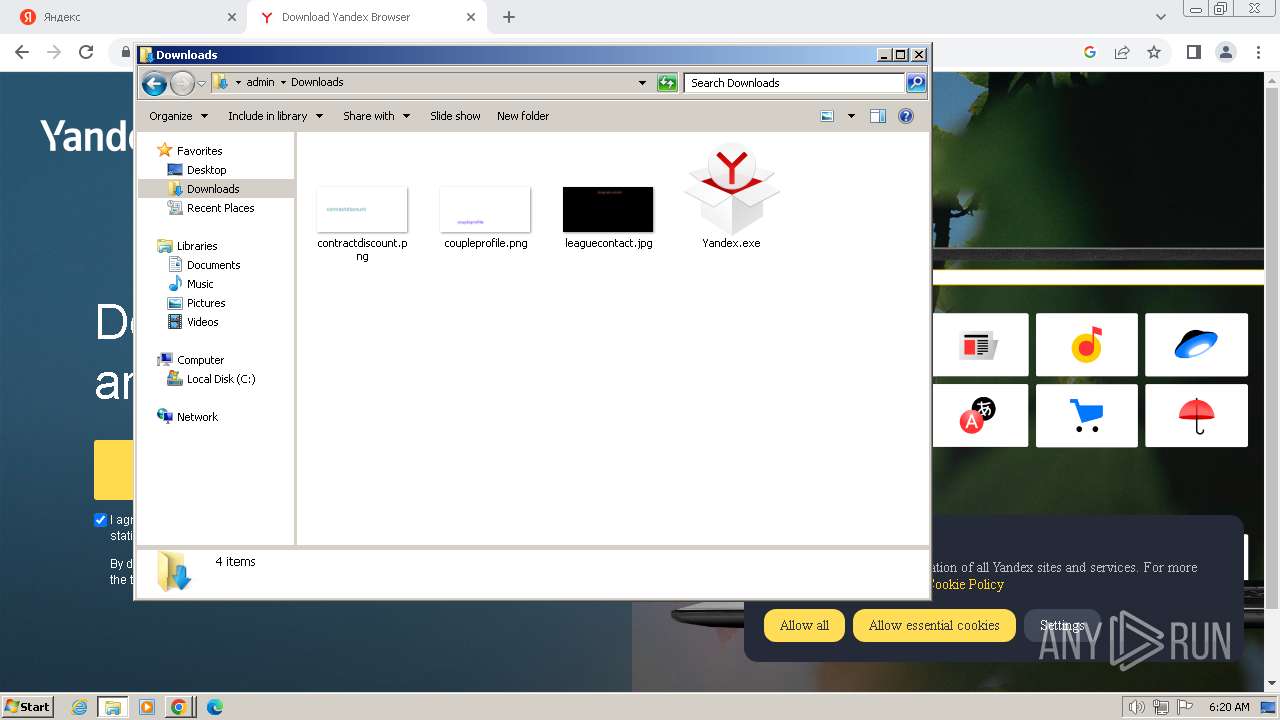Open the Windows Start menu
This screenshot has height=720, width=1280.
(x=28, y=706)
